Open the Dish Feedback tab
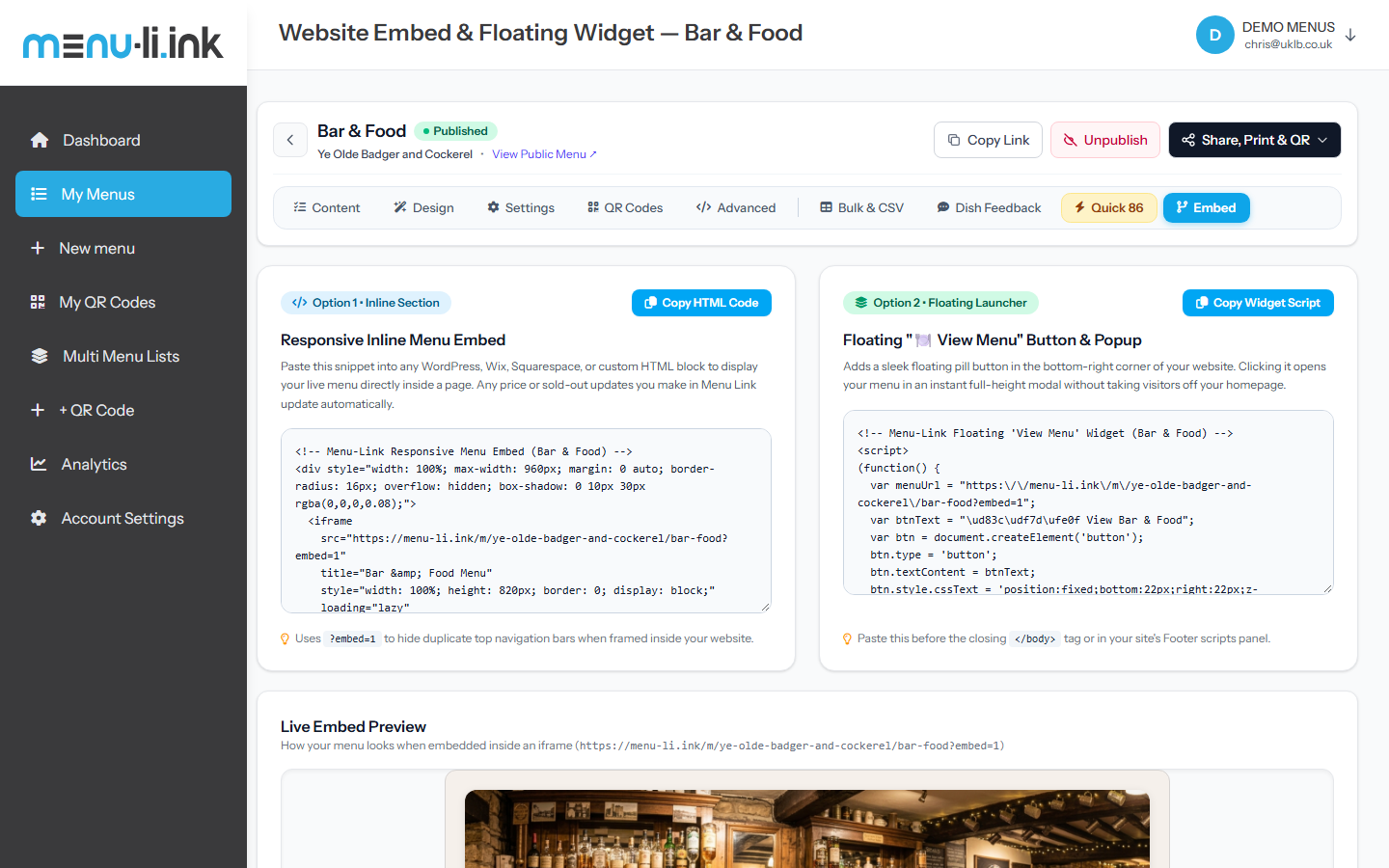This screenshot has height=868, width=1389. [989, 207]
